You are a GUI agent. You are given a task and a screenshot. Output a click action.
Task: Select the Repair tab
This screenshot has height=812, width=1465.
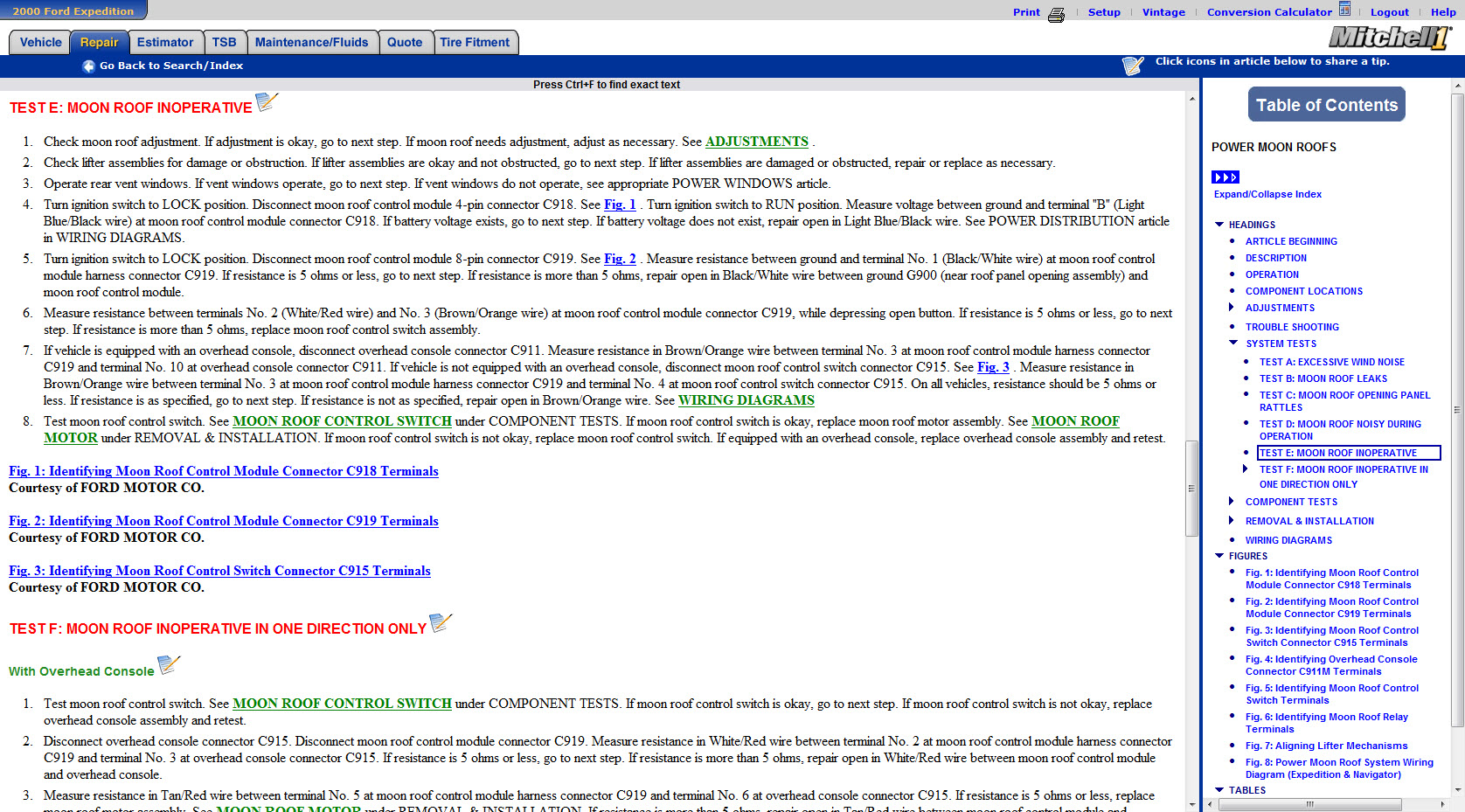point(99,43)
